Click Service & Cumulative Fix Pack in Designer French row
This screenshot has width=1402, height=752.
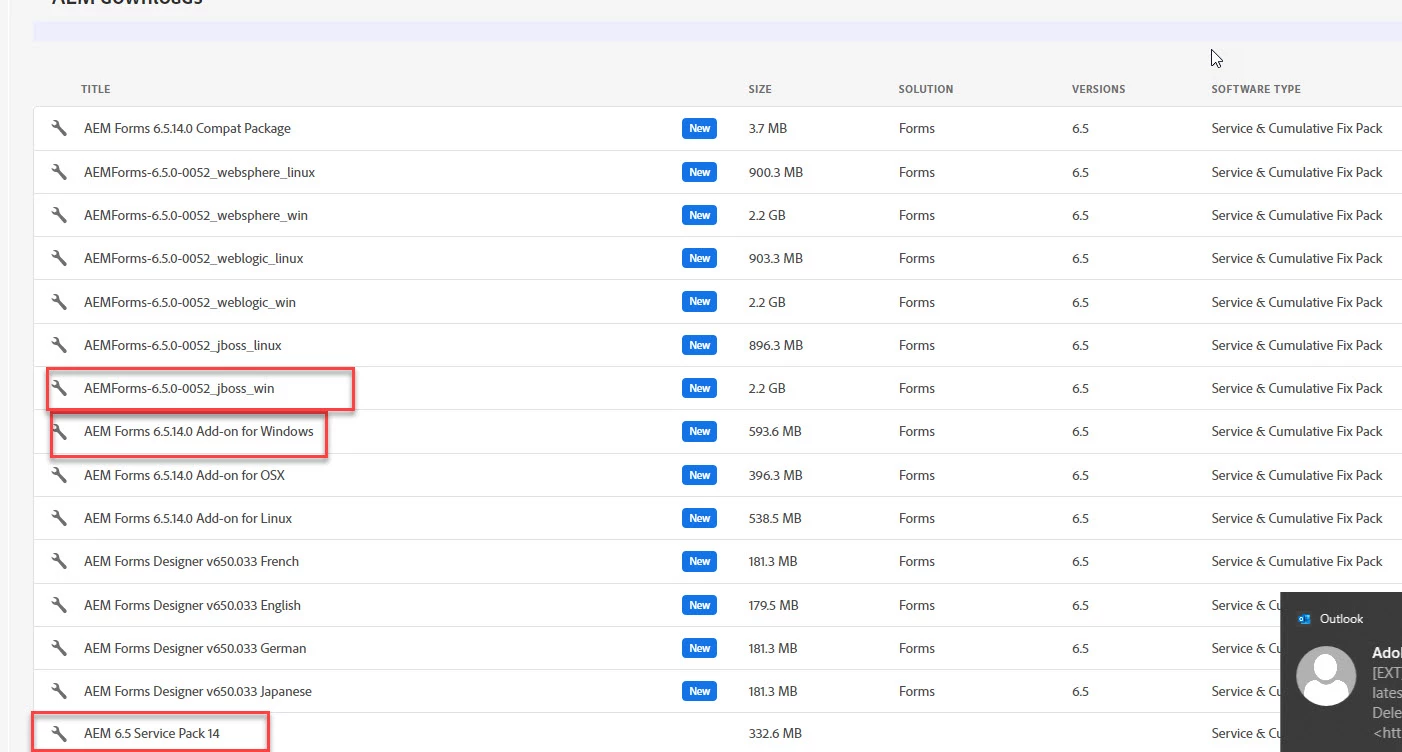(1297, 561)
